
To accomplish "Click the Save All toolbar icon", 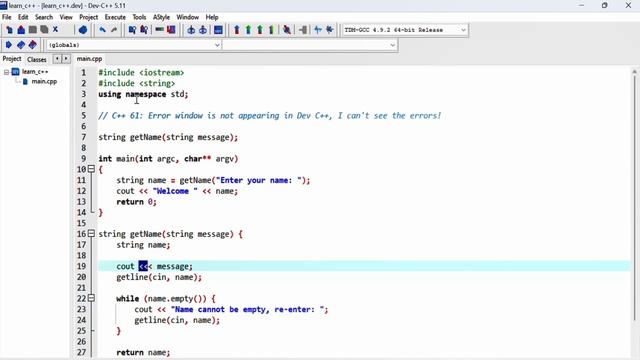I will pyautogui.click(x=44, y=30).
